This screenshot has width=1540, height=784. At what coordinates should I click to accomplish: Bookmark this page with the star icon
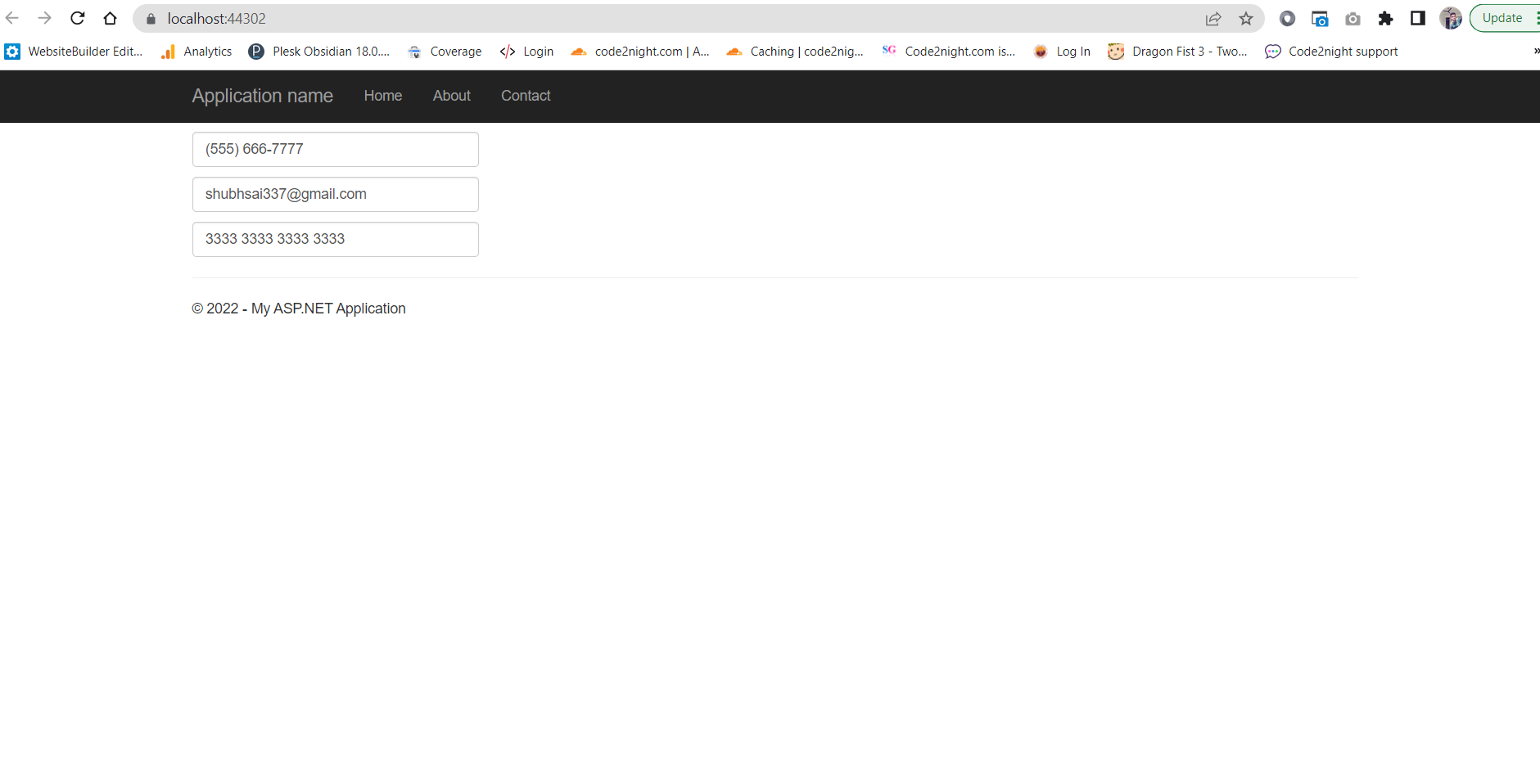[x=1246, y=18]
